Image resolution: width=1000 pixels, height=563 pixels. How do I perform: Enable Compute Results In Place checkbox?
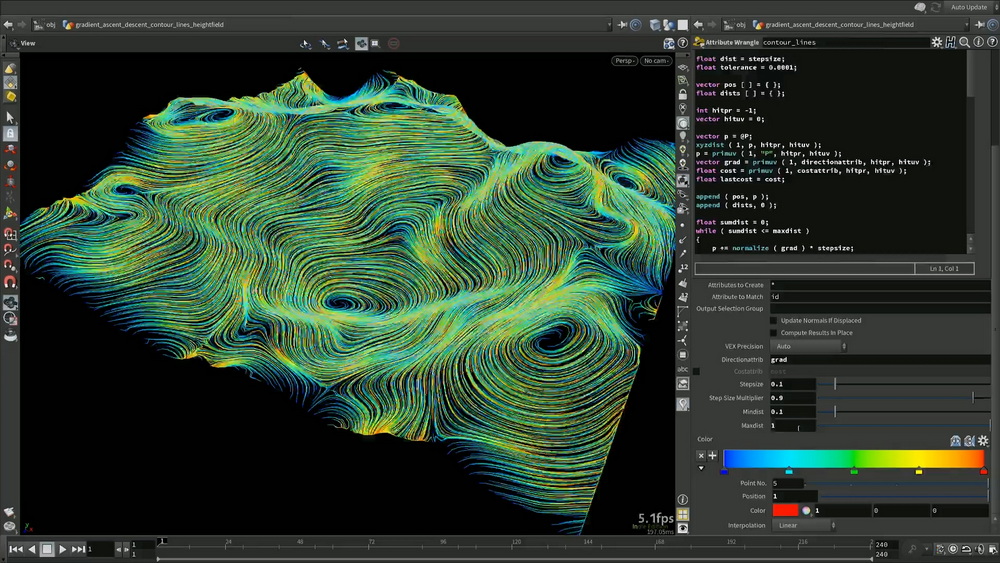774,333
